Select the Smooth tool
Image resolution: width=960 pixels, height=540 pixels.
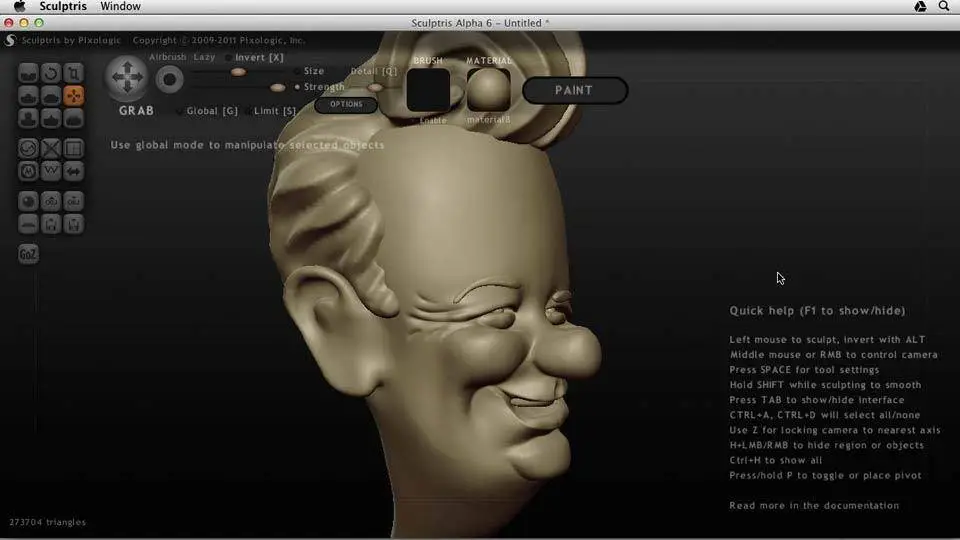[73, 118]
